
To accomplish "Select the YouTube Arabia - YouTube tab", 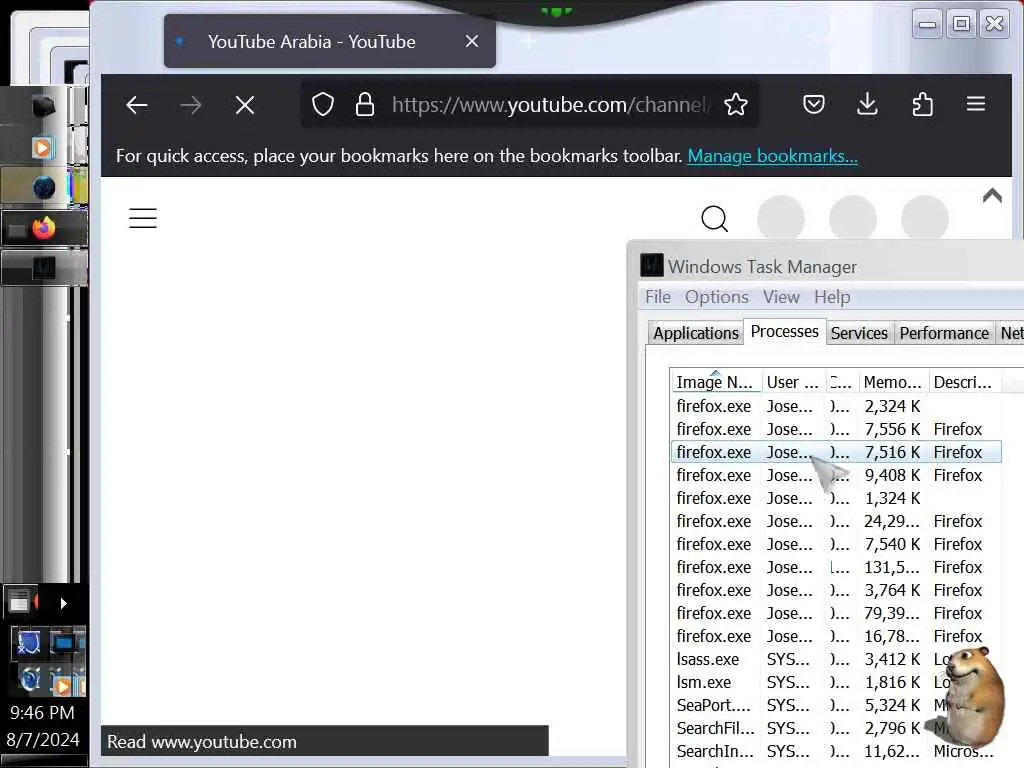I will [330, 41].
